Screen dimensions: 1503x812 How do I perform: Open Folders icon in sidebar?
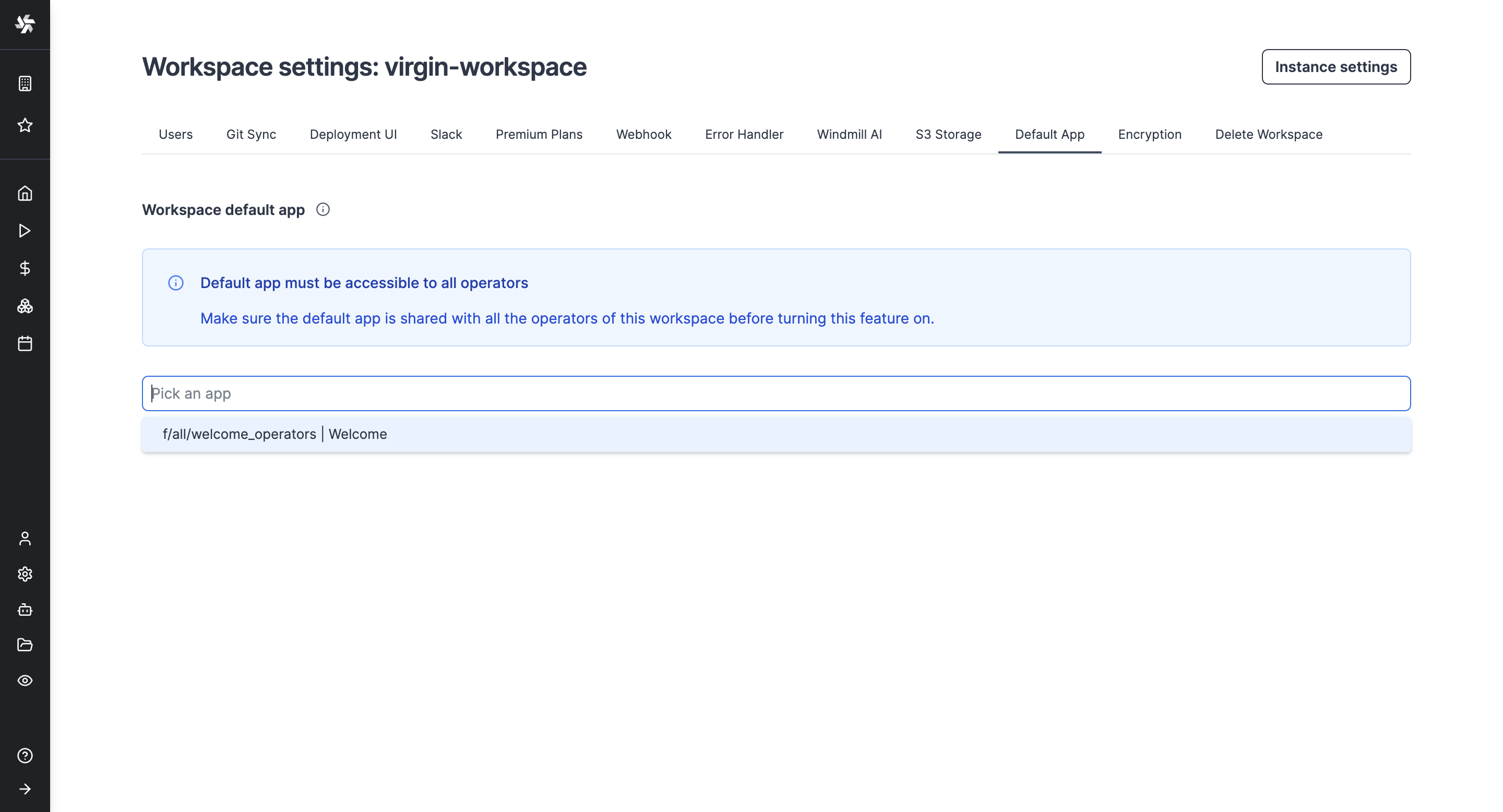point(25,644)
